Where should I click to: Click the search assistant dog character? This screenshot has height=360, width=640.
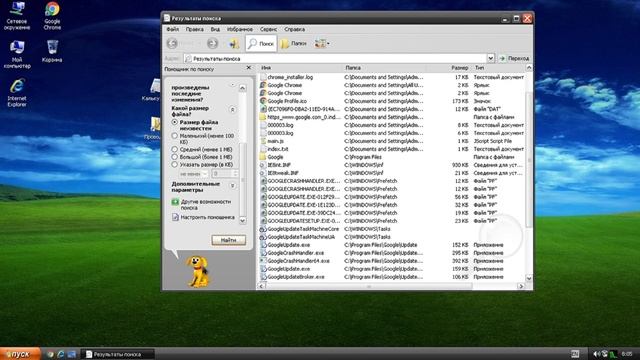point(198,271)
